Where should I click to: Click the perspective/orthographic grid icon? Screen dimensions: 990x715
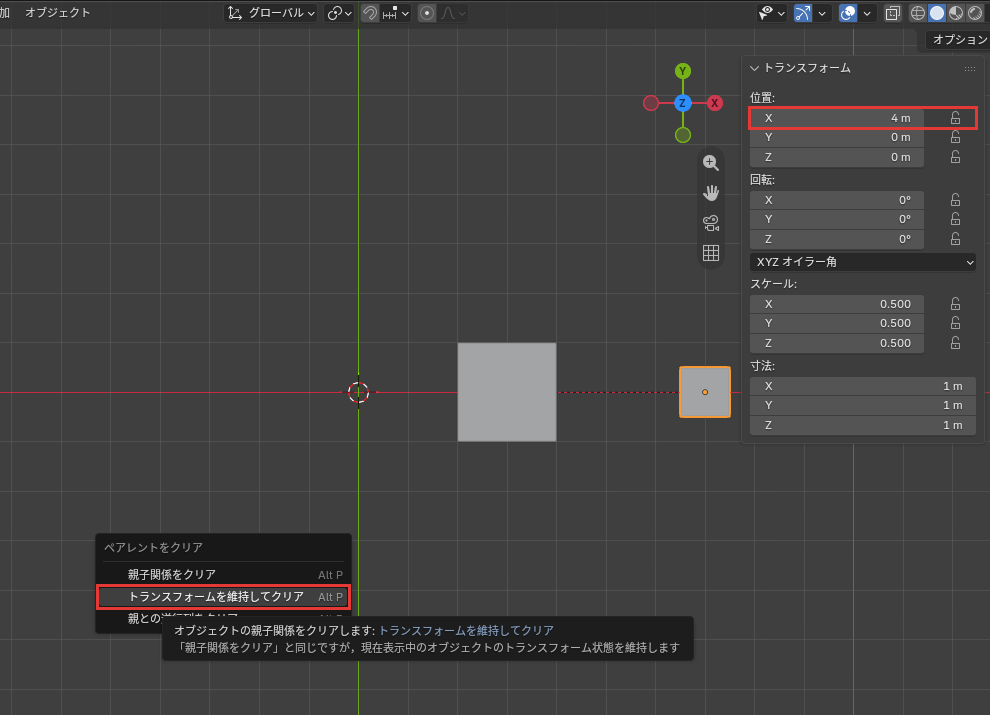(x=711, y=253)
